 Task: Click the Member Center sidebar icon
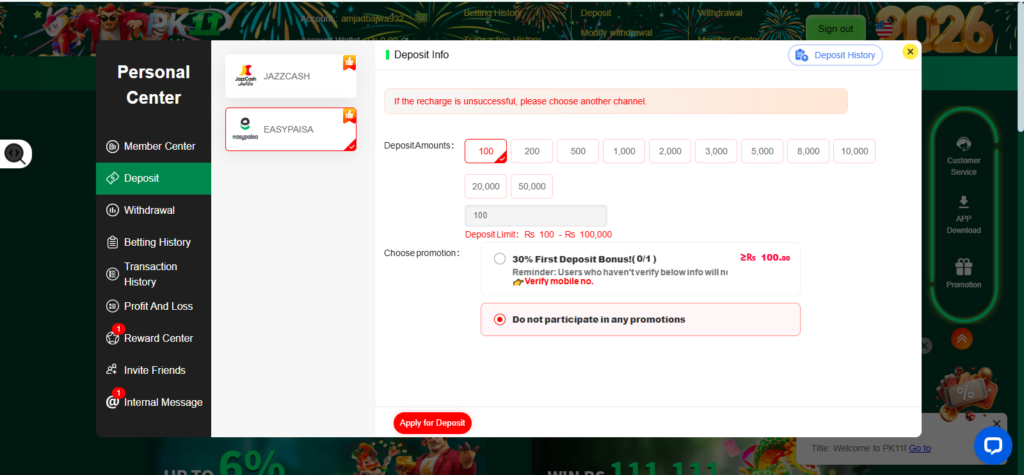coord(112,146)
